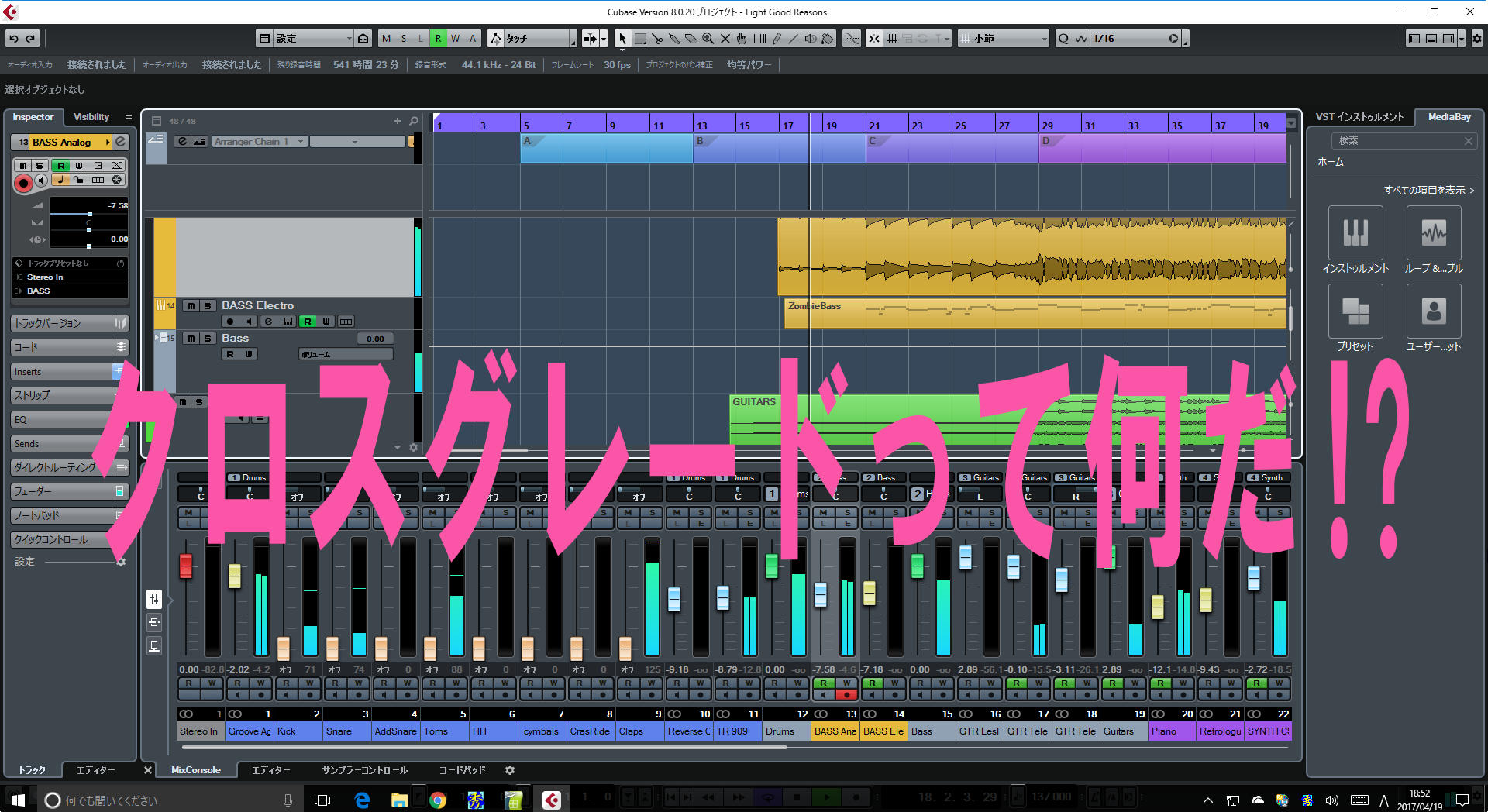Image resolution: width=1488 pixels, height=812 pixels.
Task: Select the Range Selection tool
Action: pos(640,38)
